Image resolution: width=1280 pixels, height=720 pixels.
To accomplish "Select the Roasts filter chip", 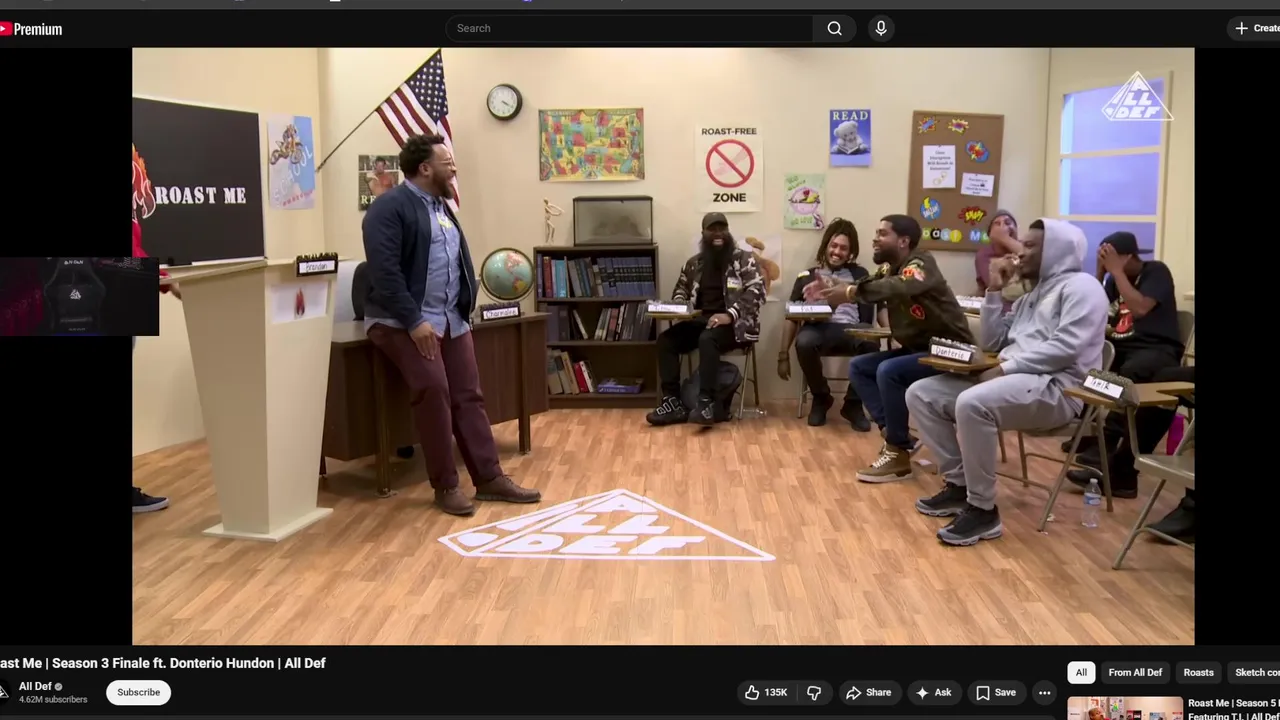I will [1198, 672].
